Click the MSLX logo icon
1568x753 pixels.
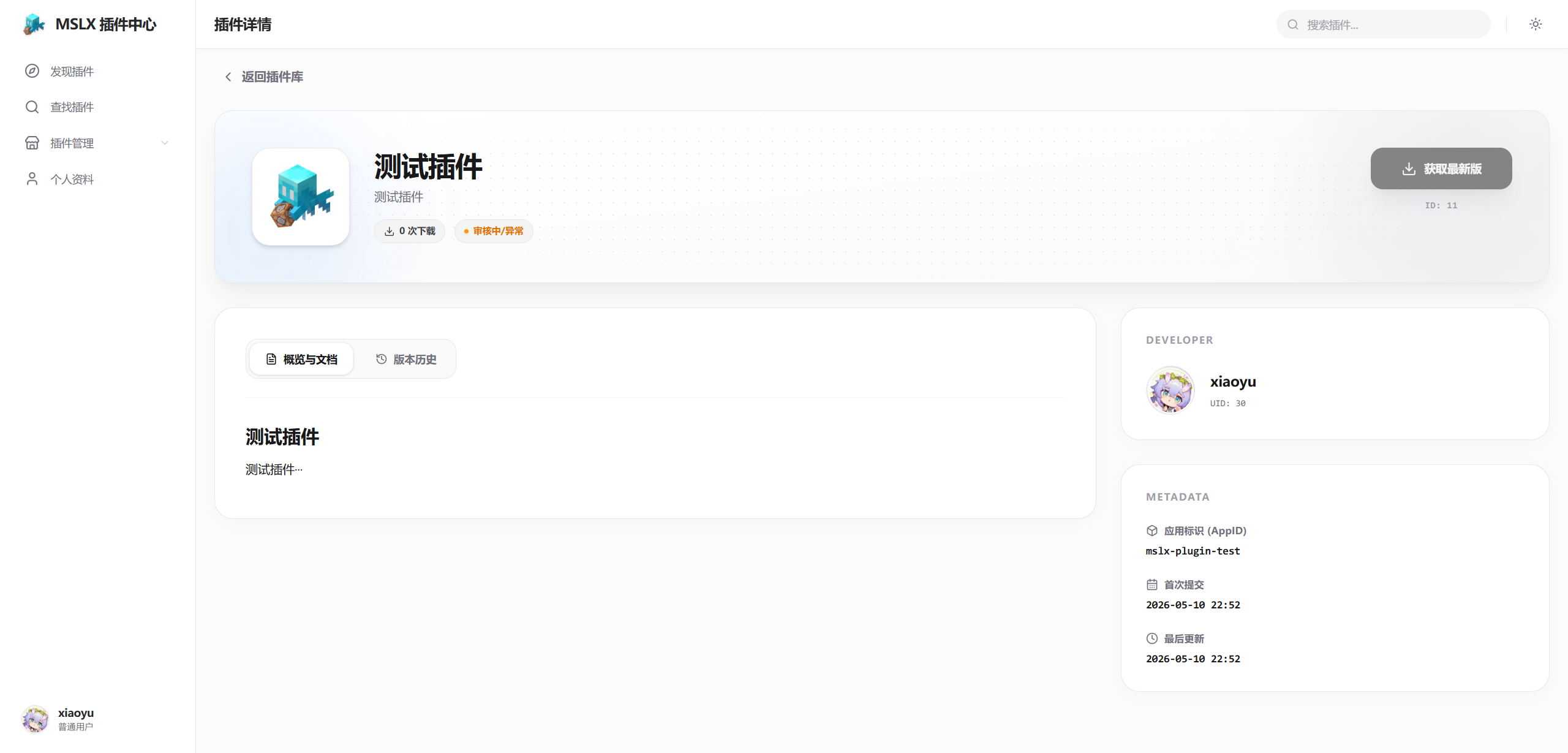pyautogui.click(x=34, y=25)
